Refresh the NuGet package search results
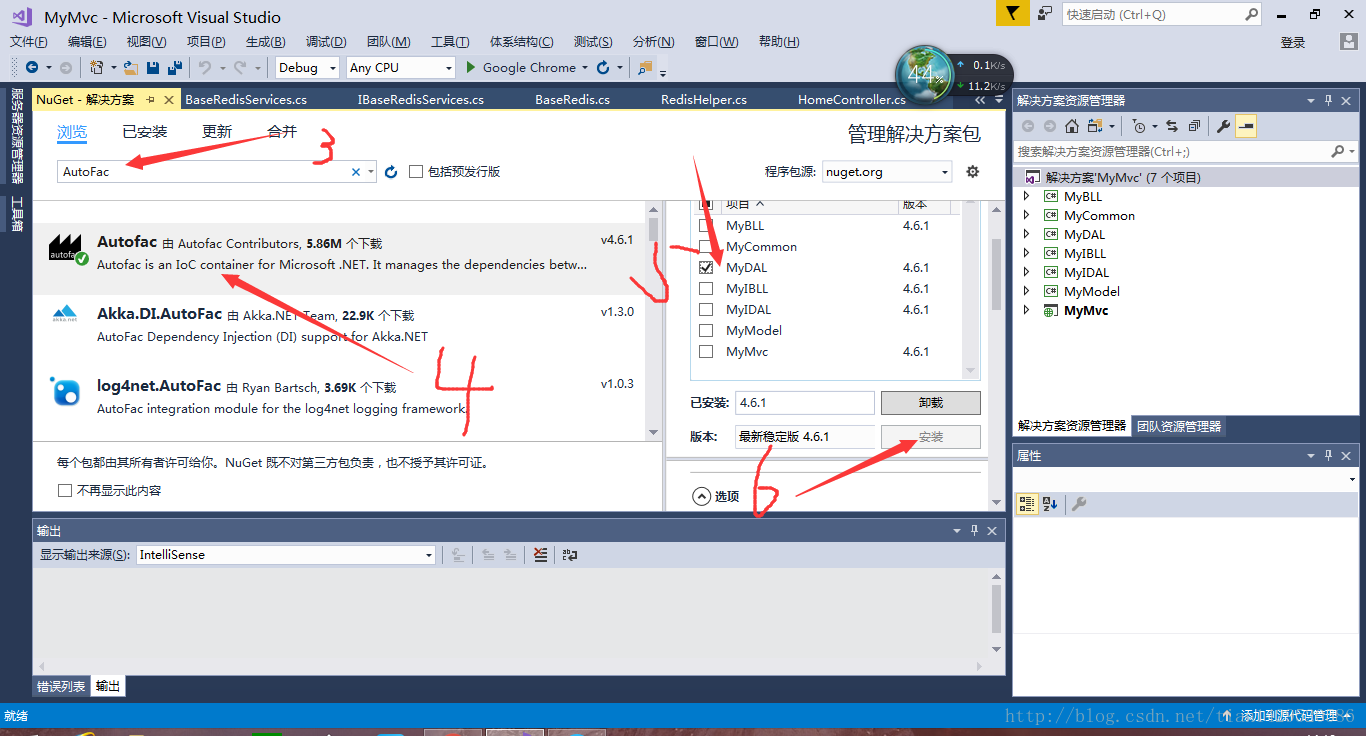The image size is (1366, 736). [x=391, y=172]
